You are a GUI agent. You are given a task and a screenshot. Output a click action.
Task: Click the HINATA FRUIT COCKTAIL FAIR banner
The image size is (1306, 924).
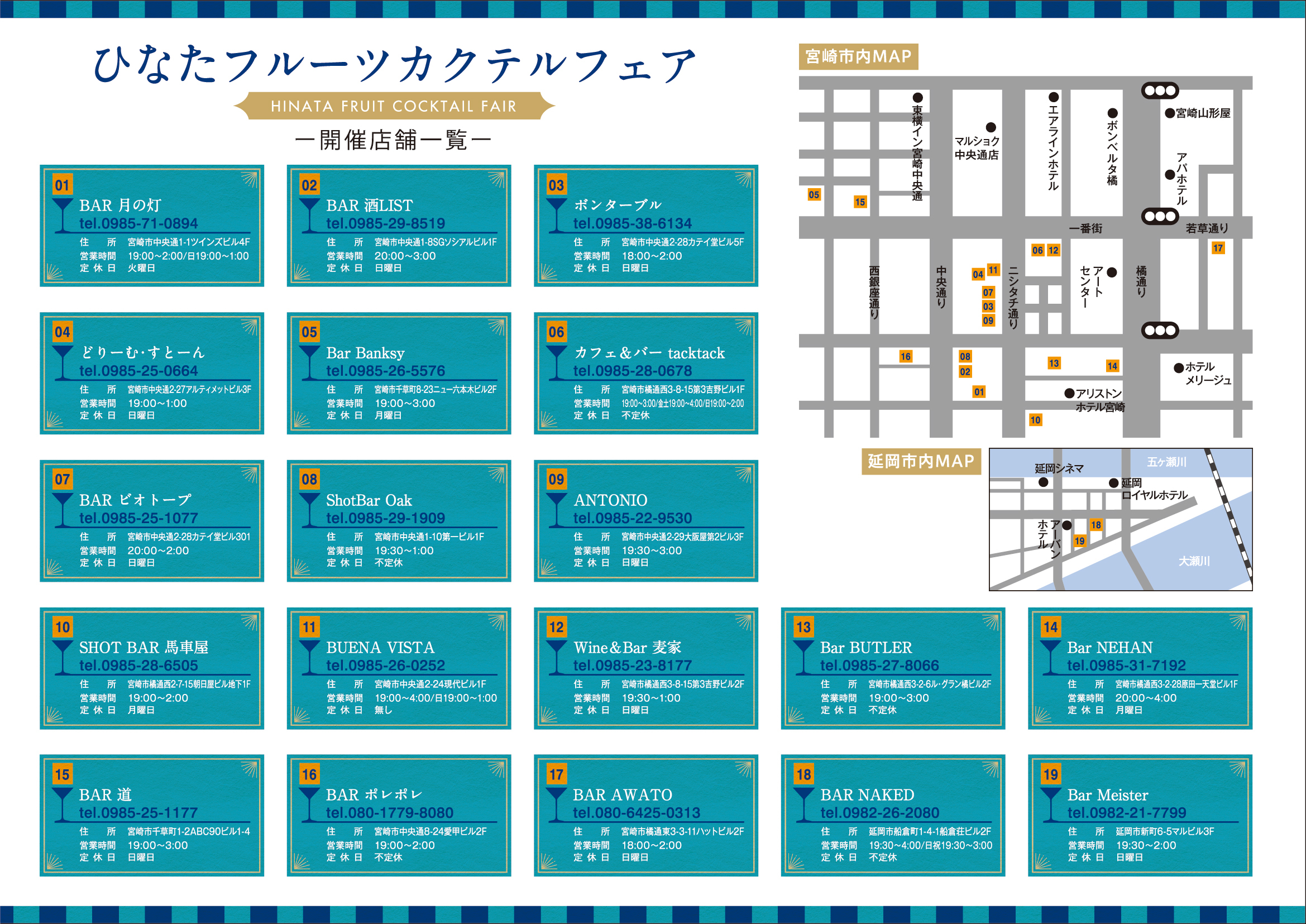click(394, 106)
